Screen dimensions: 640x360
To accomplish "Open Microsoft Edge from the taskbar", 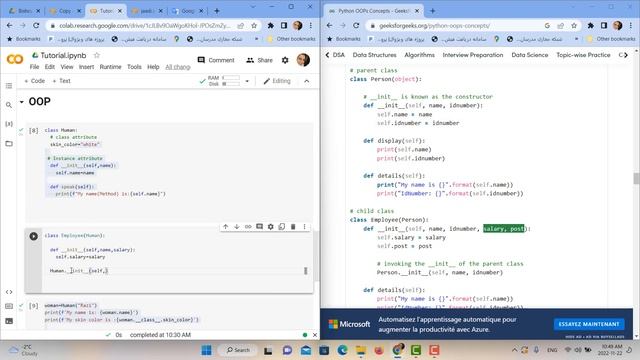I will coord(342,350).
